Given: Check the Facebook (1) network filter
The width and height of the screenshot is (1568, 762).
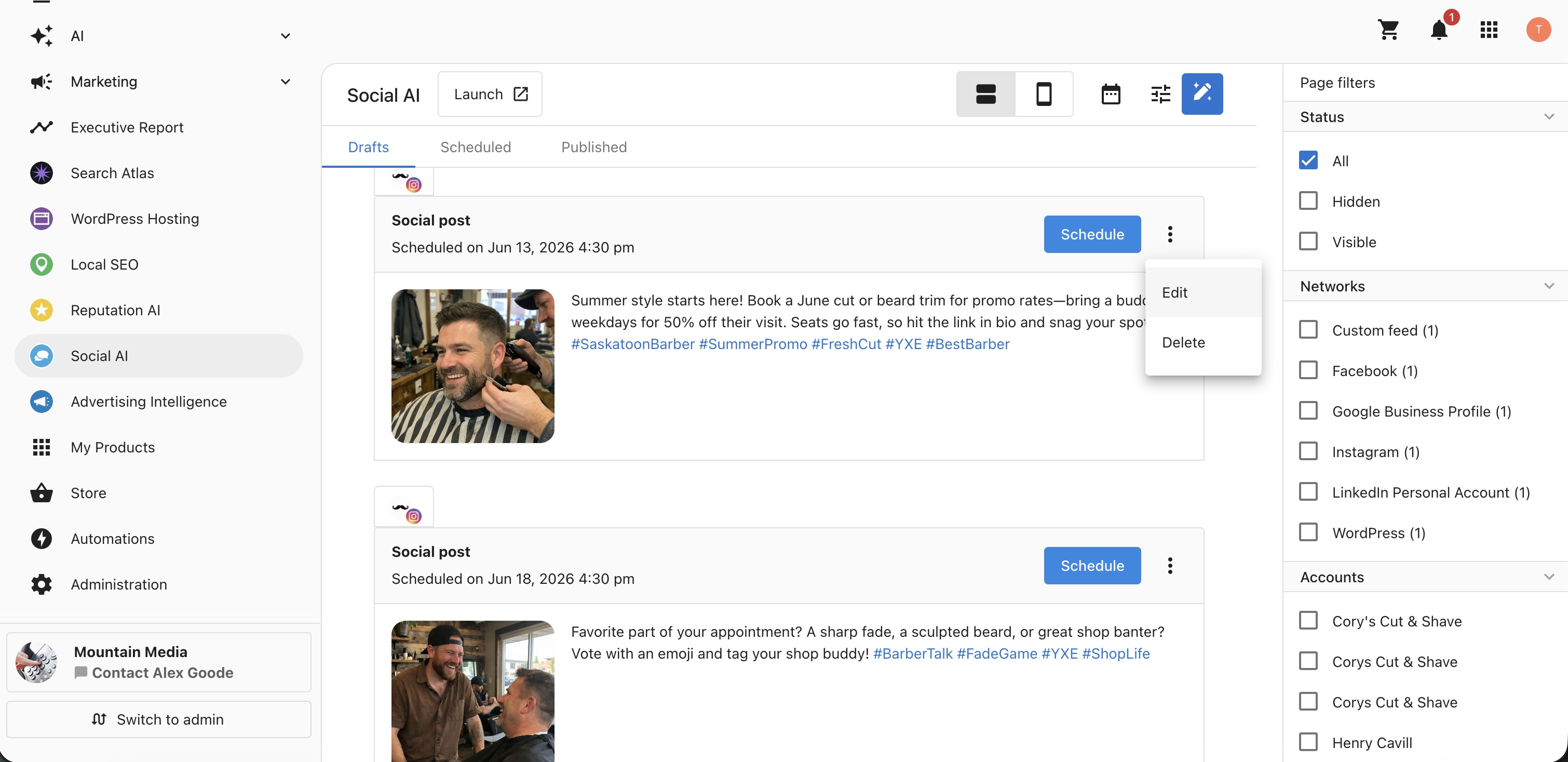Looking at the screenshot, I should 1308,370.
